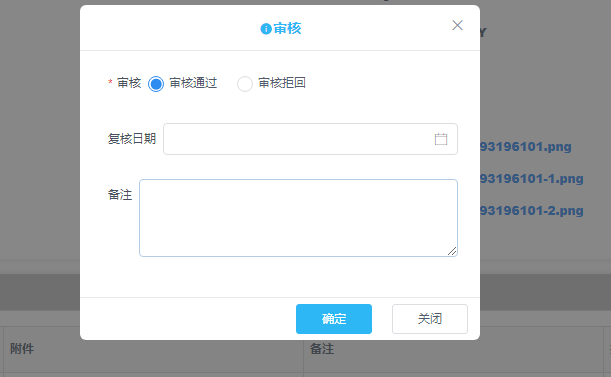This screenshot has height=377, width=611.
Task: Close the 审核 dialog with the X icon
Action: tap(457, 25)
